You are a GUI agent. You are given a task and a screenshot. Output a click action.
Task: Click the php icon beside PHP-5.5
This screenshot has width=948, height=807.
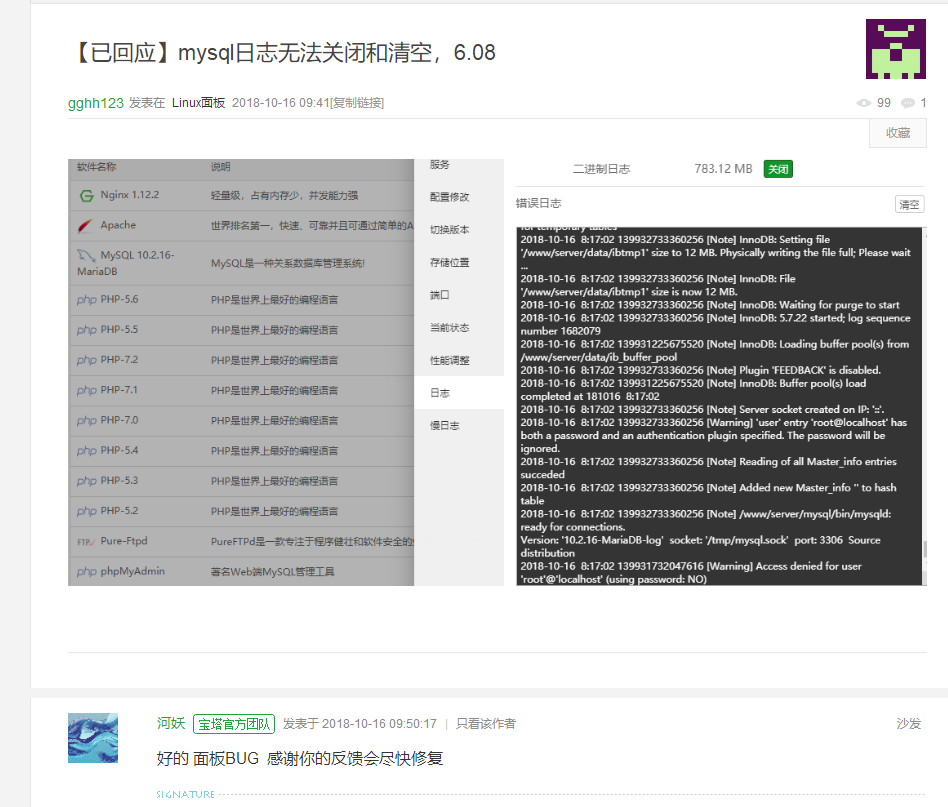click(86, 330)
